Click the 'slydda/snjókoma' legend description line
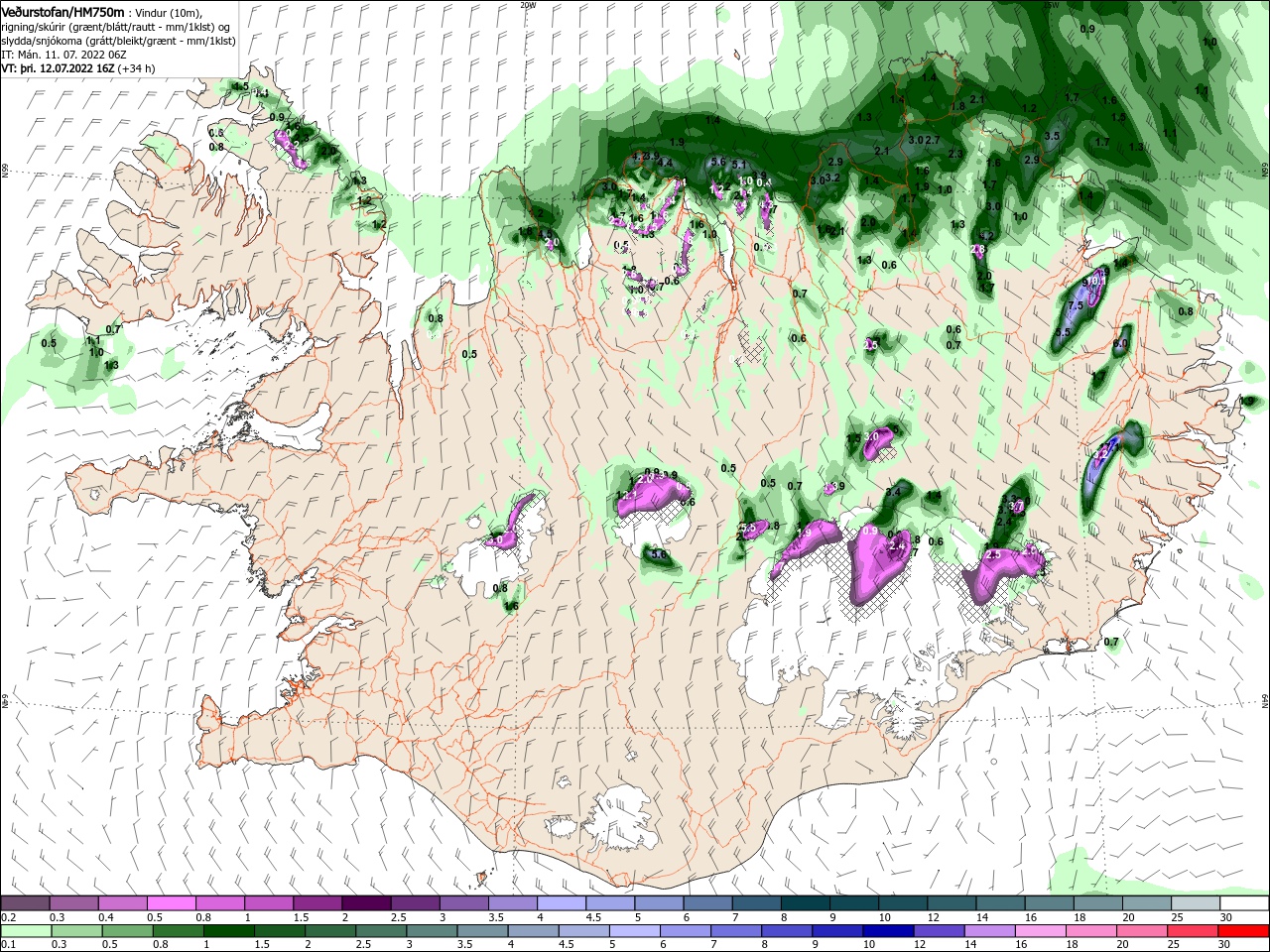Viewport: 1270px width, 952px height. [x=118, y=41]
